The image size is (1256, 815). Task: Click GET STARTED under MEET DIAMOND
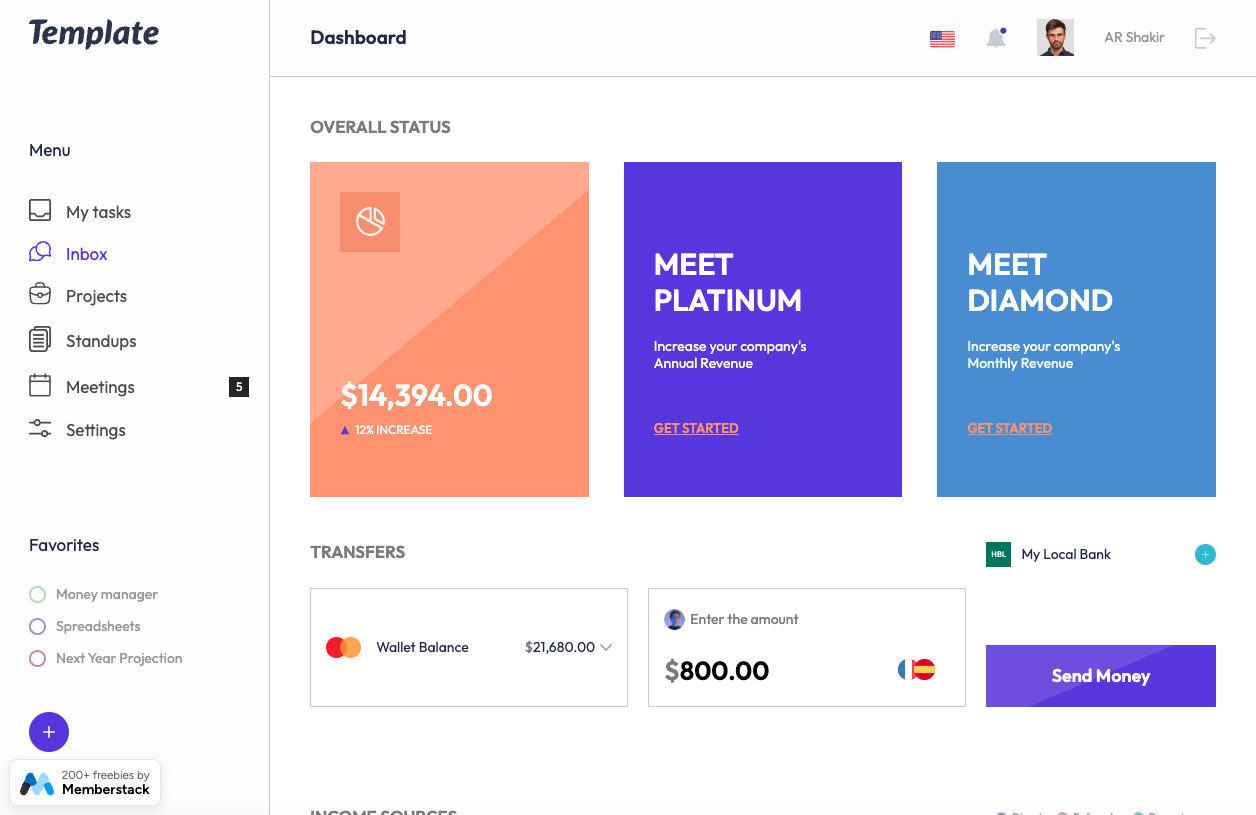tap(1009, 428)
